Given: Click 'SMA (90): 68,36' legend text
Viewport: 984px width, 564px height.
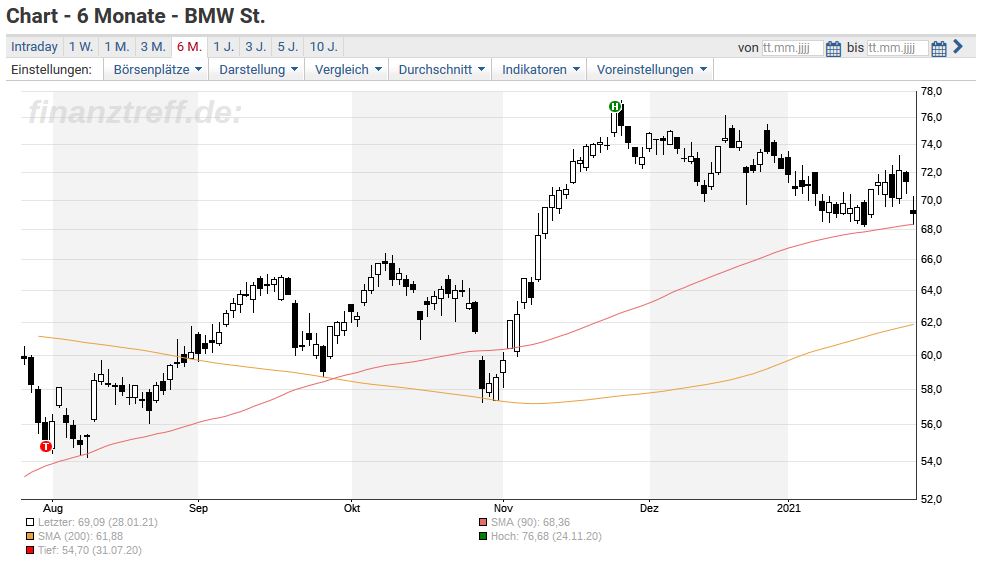Looking at the screenshot, I should (x=530, y=522).
